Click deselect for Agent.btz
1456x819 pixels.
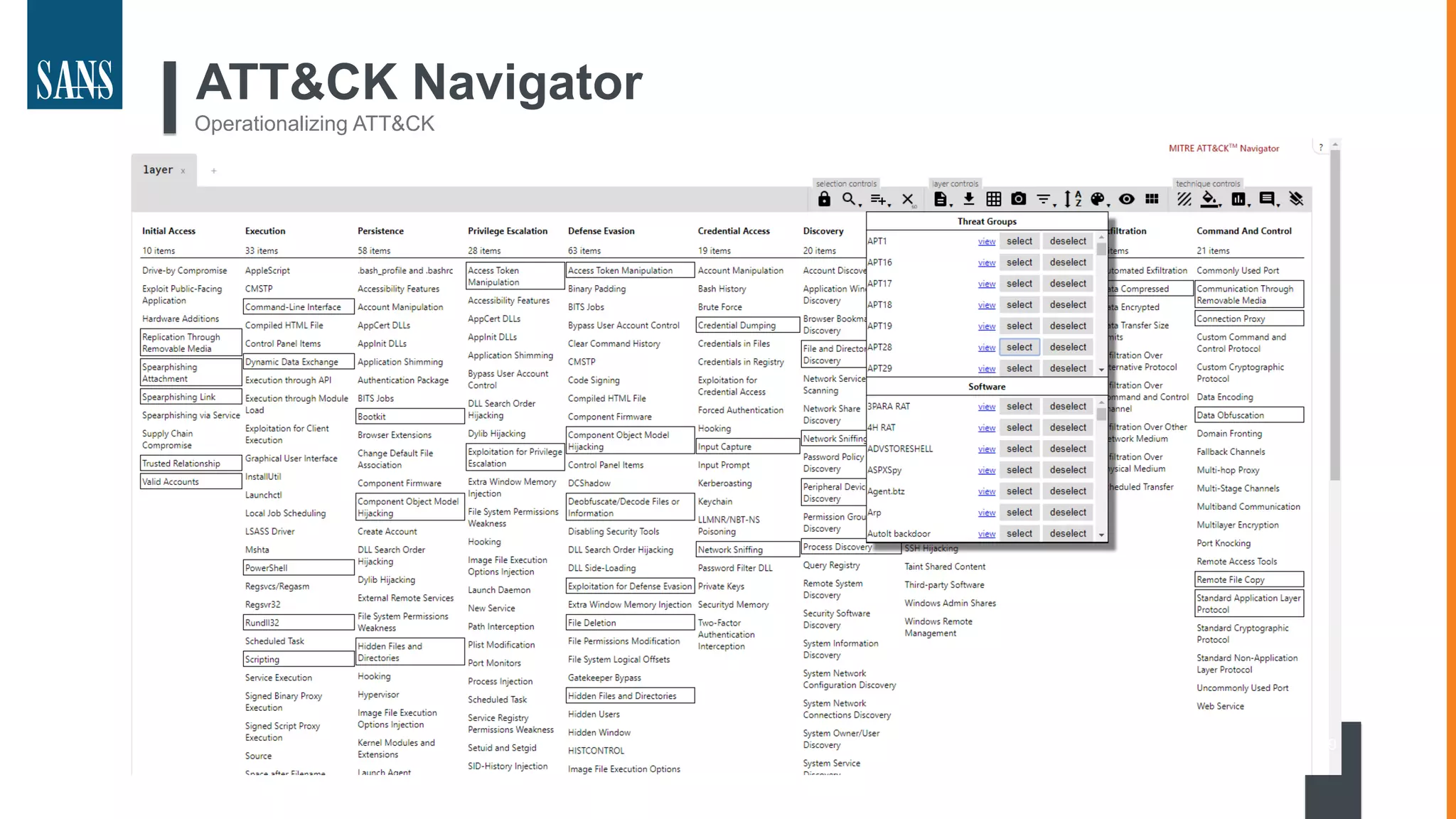click(x=1068, y=491)
